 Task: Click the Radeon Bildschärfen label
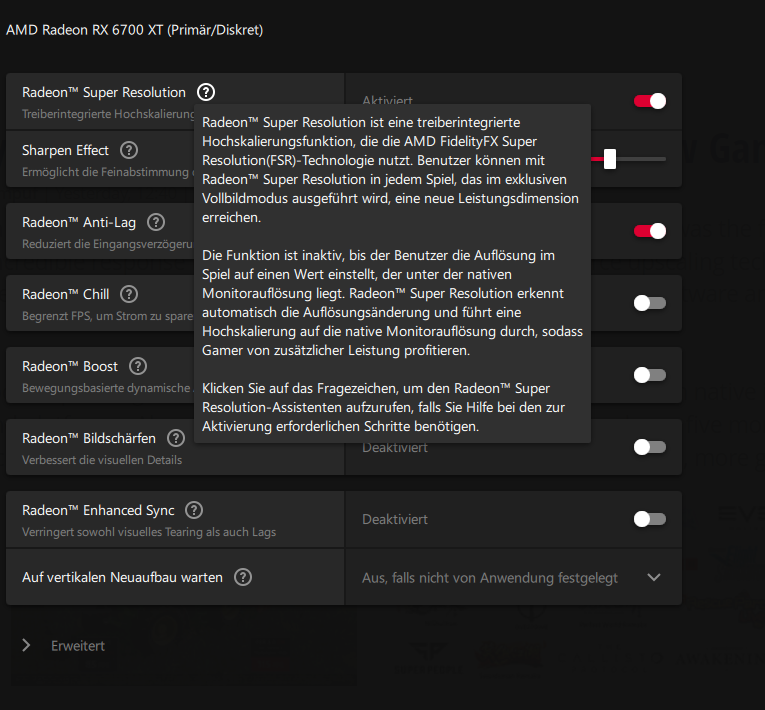[x=89, y=438]
